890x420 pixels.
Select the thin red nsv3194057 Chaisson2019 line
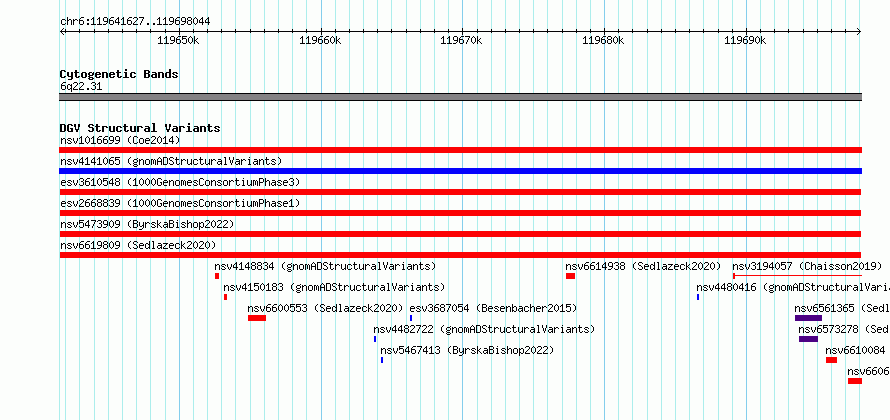797,276
